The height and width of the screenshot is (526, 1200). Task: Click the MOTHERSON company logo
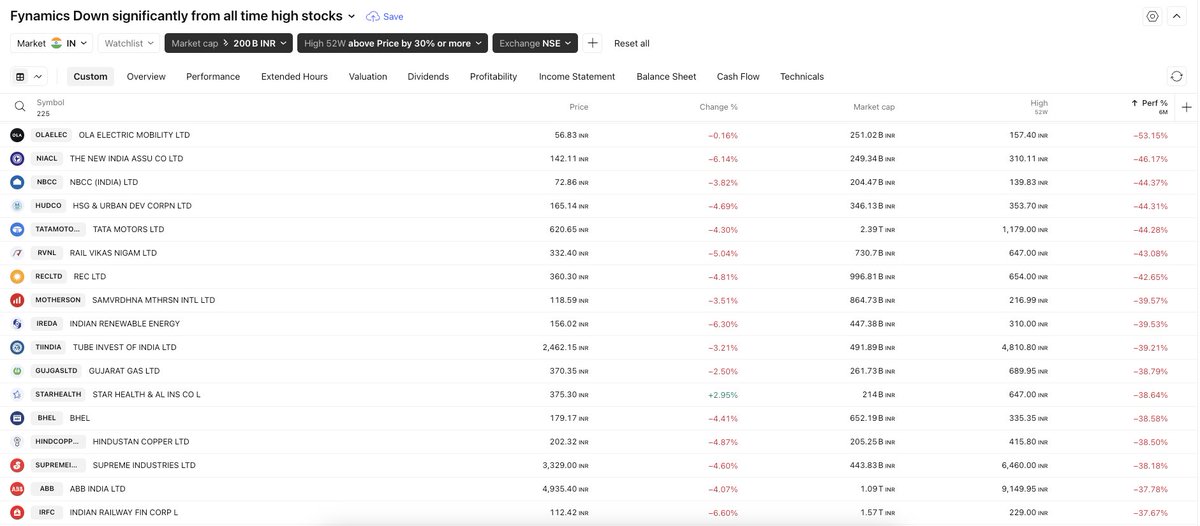[17, 300]
